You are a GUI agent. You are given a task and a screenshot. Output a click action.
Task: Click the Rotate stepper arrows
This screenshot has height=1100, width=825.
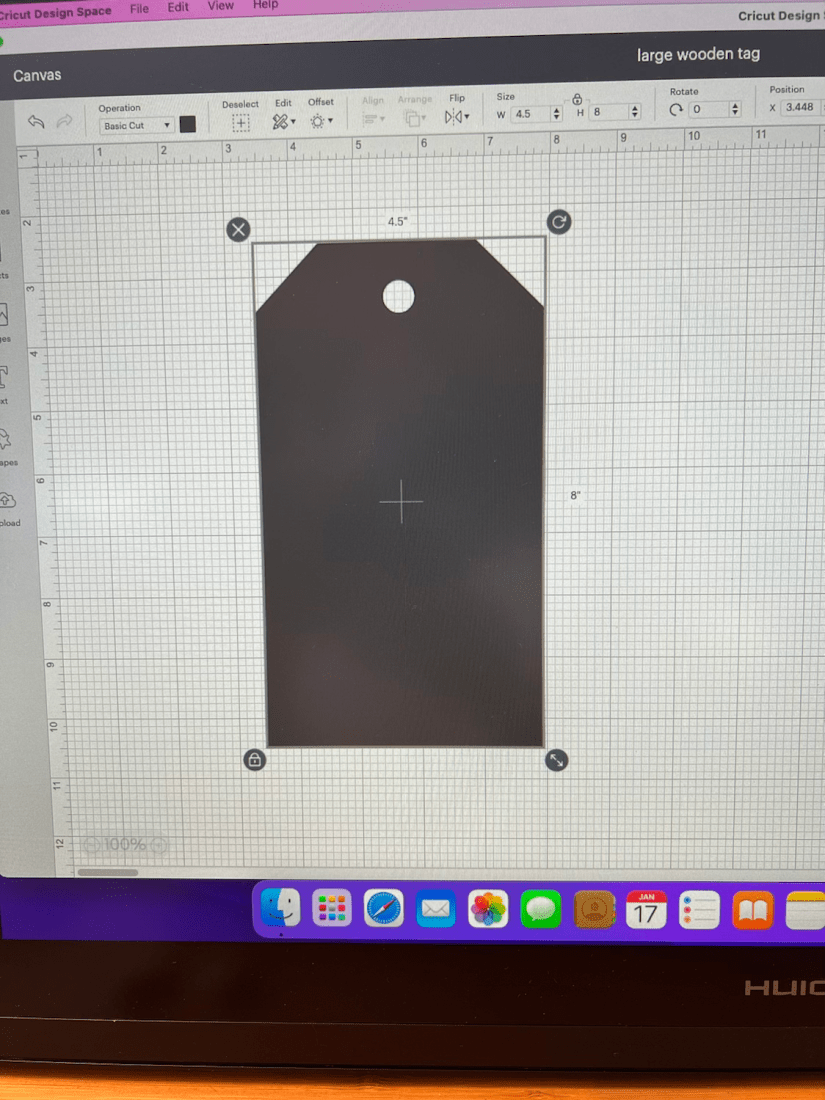[x=735, y=109]
